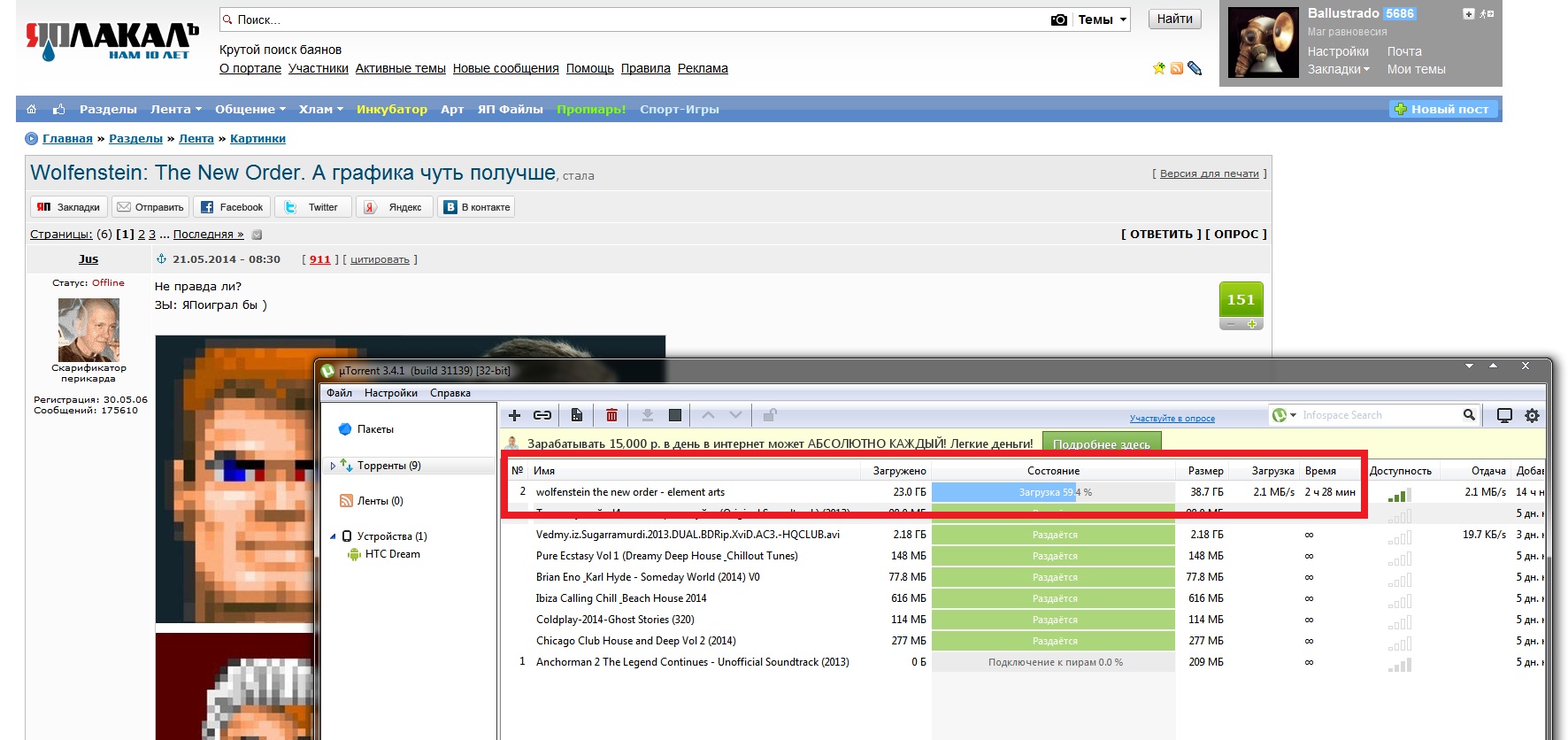This screenshot has height=740, width=1568.
Task: Click the wolfenstein download progress bar
Action: 1053,492
